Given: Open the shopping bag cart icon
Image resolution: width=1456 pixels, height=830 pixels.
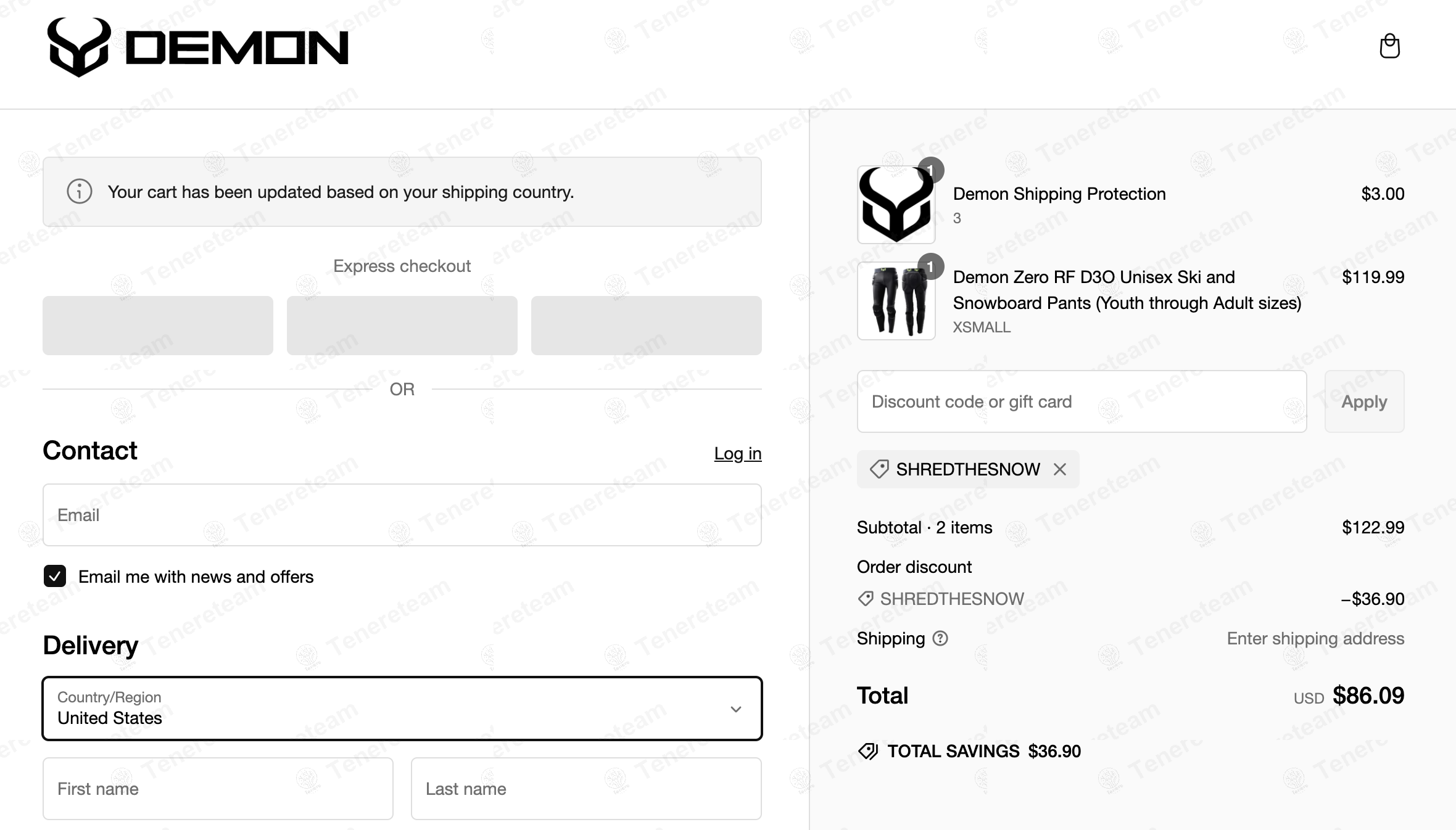Looking at the screenshot, I should click(1389, 46).
